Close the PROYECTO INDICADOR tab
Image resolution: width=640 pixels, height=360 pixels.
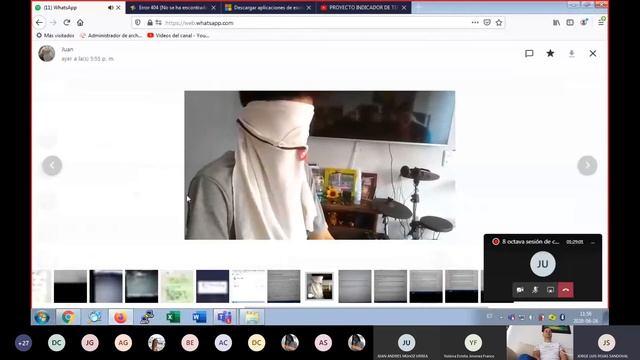(404, 7)
